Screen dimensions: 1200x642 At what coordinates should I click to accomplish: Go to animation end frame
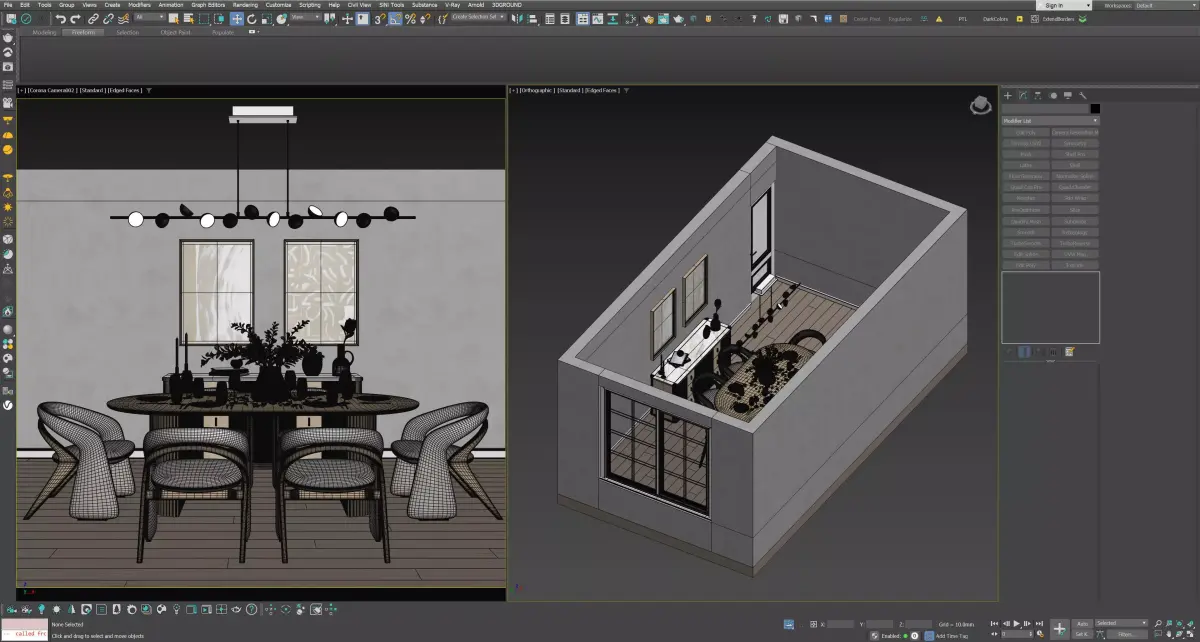(x=1039, y=623)
